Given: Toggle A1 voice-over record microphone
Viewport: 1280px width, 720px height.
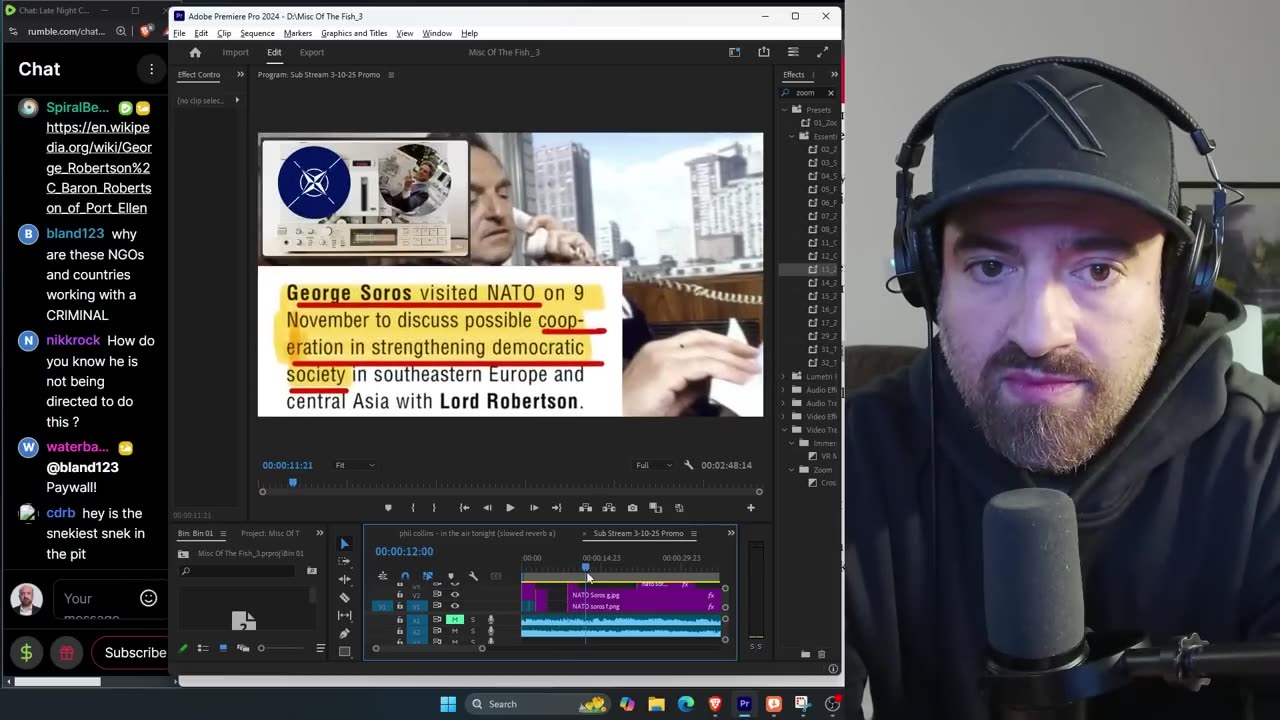Looking at the screenshot, I should [x=491, y=620].
